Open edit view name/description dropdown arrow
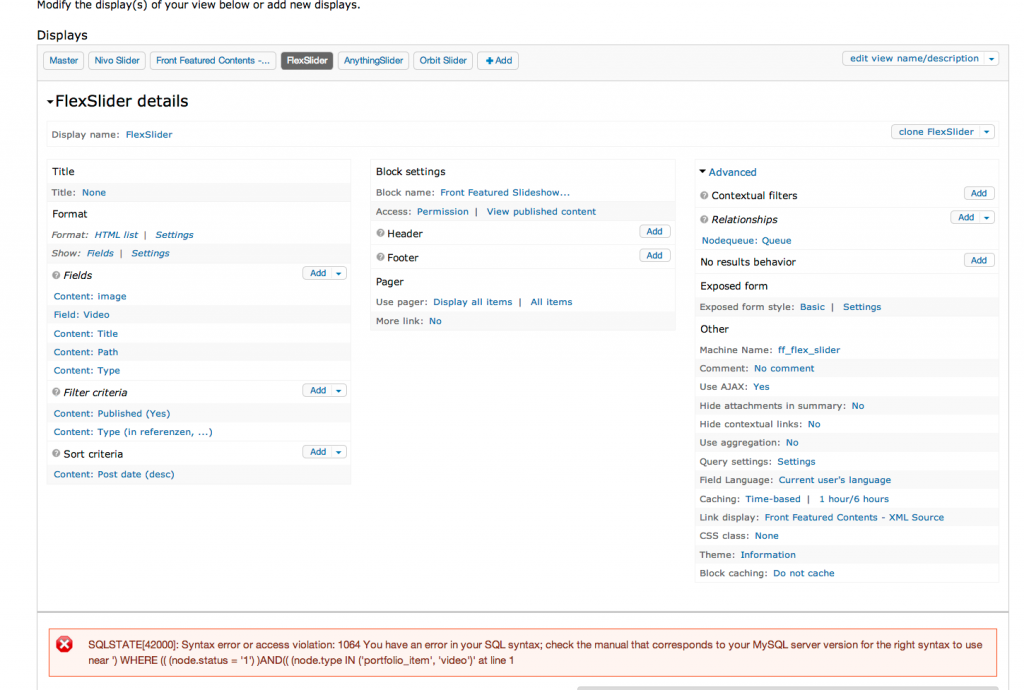The image size is (1024, 690). click(991, 59)
